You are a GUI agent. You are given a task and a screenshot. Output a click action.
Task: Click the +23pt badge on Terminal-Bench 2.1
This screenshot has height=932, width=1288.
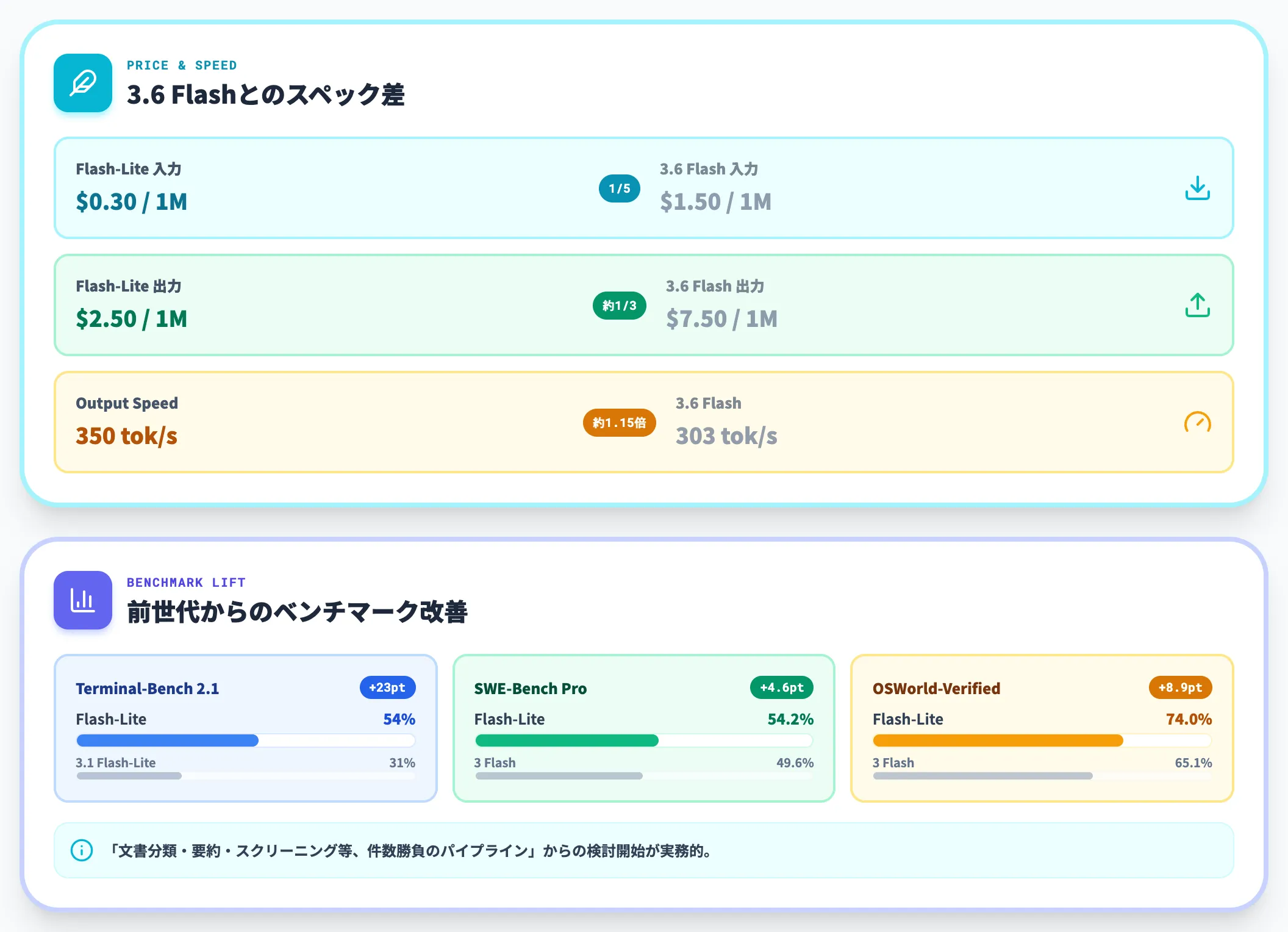pyautogui.click(x=387, y=687)
